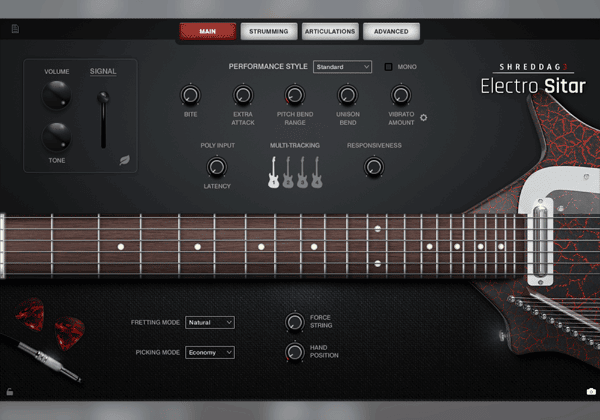Click the UNISON BEND knob

coord(347,95)
